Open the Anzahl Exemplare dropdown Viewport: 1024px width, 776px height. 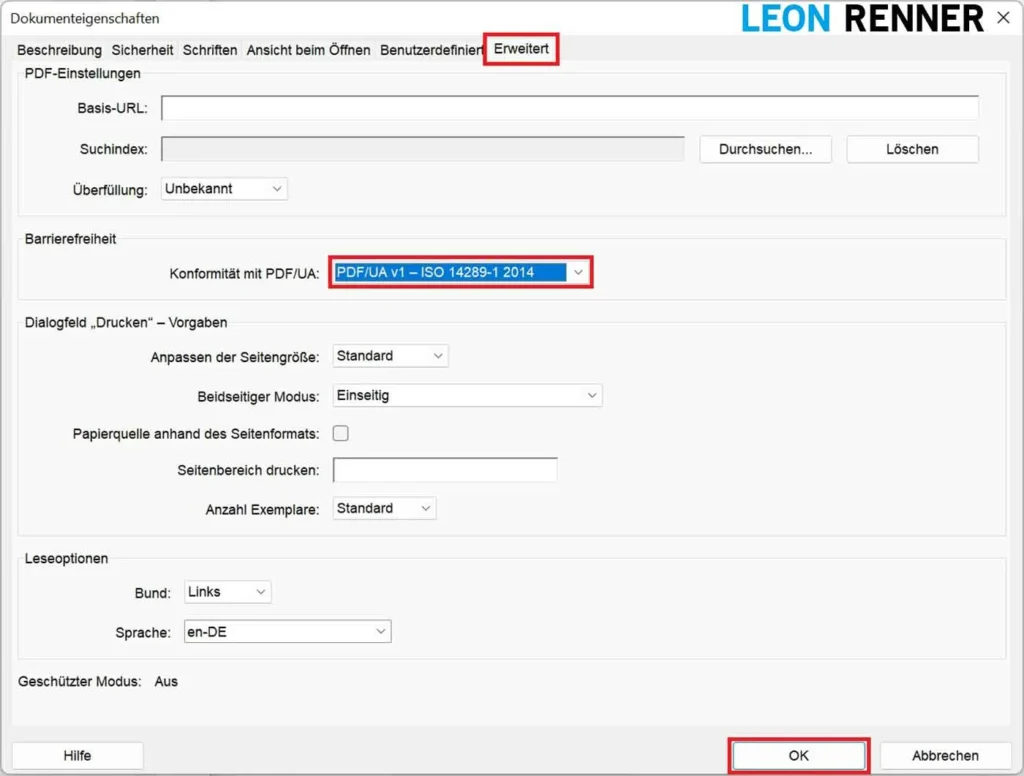384,508
